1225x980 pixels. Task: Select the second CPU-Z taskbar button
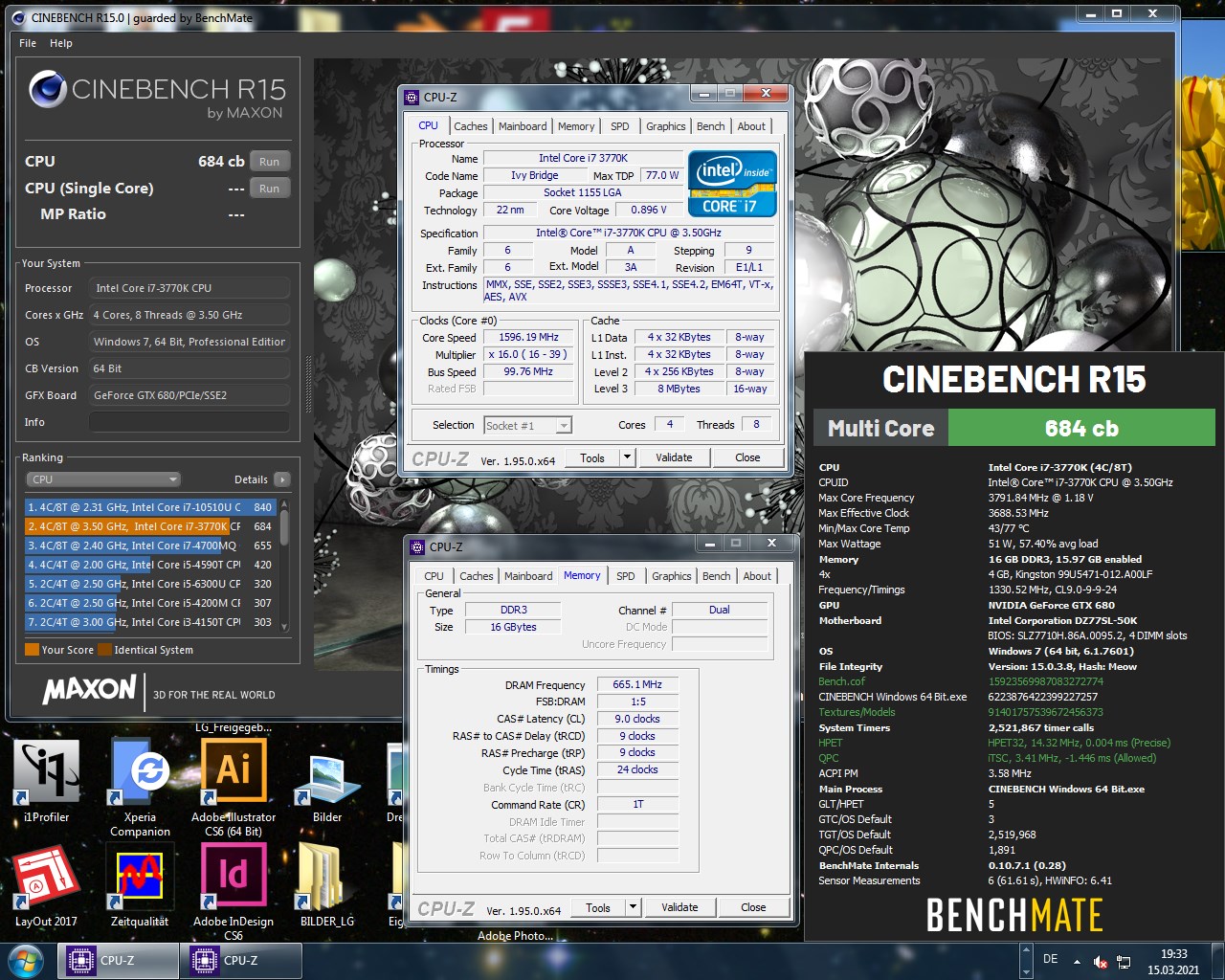pos(241,961)
